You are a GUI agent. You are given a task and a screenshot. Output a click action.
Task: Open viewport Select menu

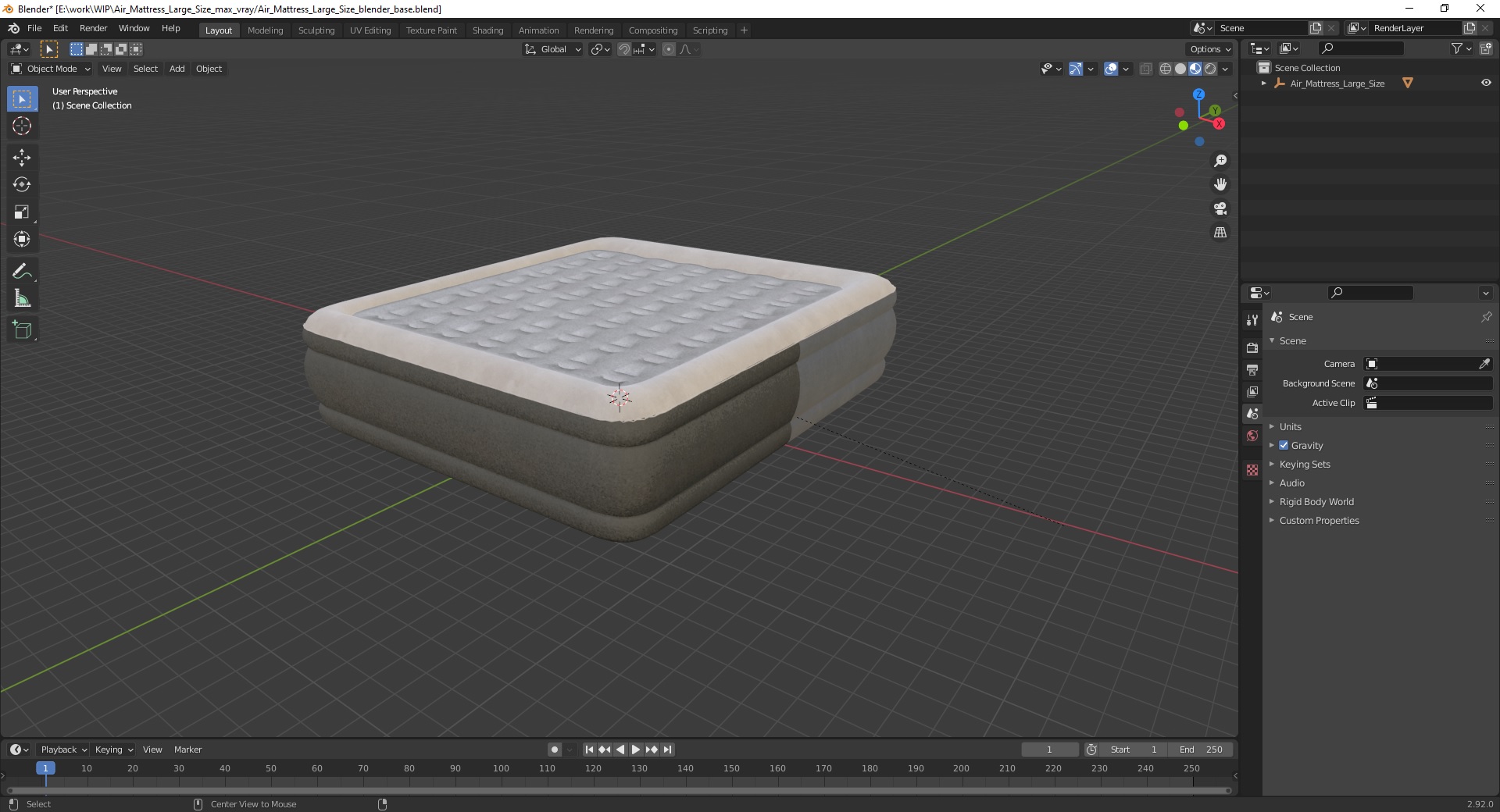[x=145, y=69]
